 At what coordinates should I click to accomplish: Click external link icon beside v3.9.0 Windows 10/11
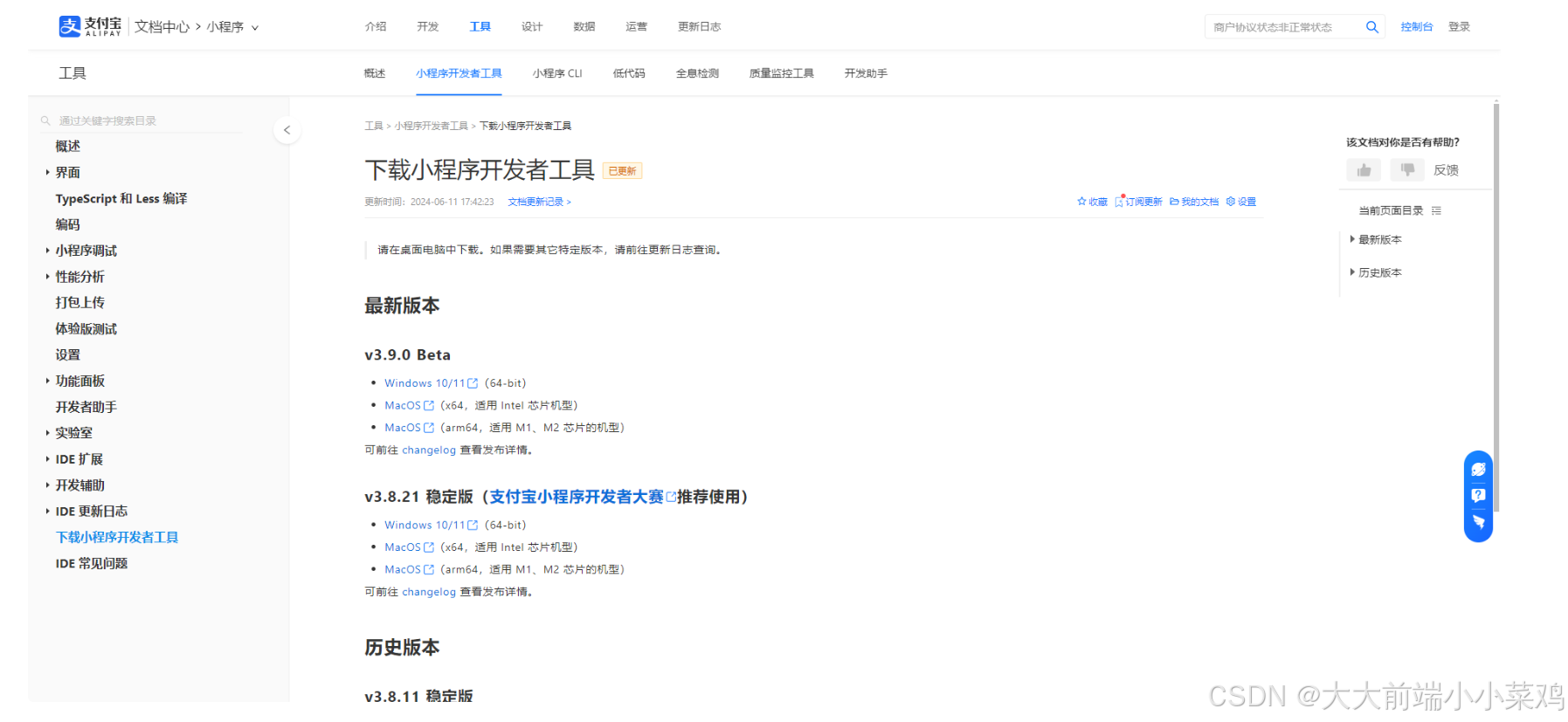coord(473,383)
